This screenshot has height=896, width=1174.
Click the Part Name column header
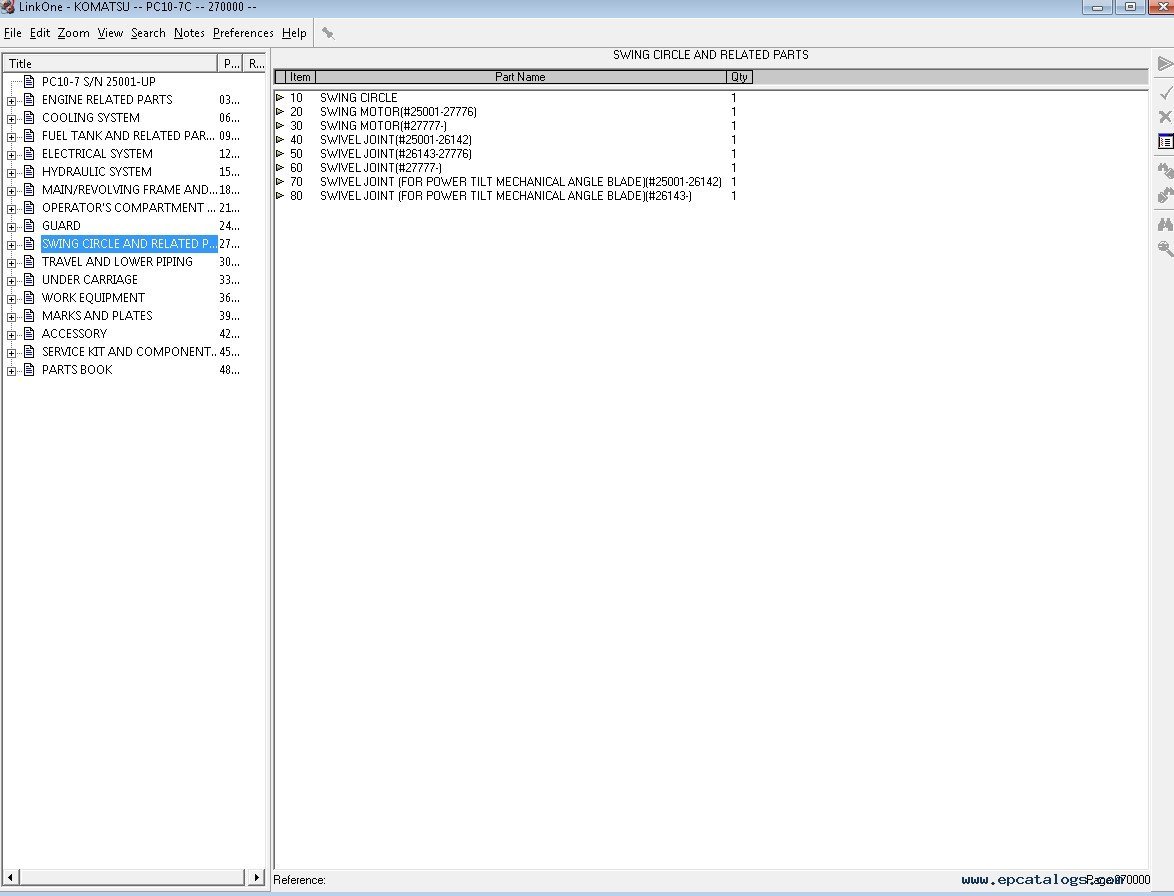(520, 77)
